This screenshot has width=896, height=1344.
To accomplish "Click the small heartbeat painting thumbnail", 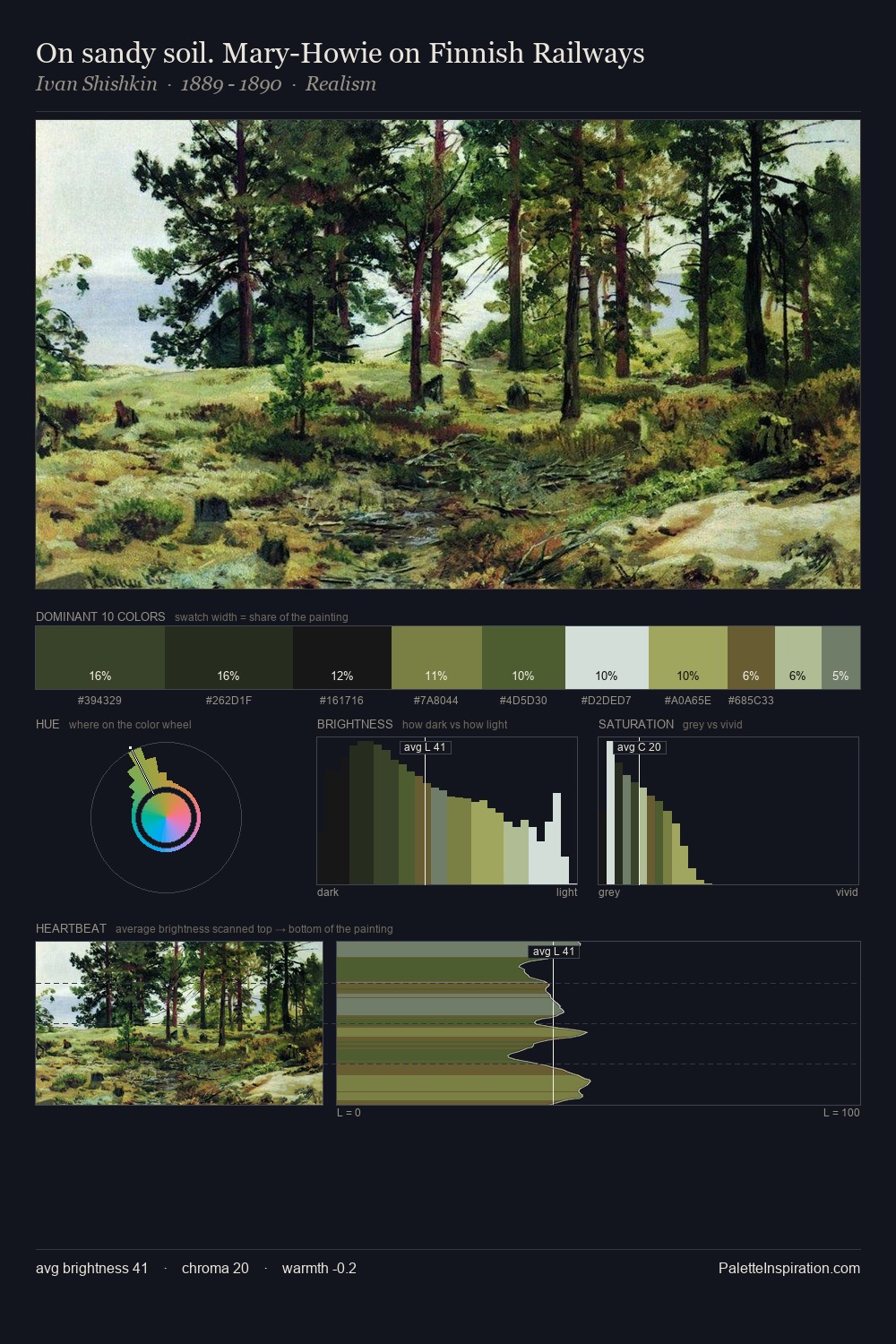I will [x=179, y=1022].
